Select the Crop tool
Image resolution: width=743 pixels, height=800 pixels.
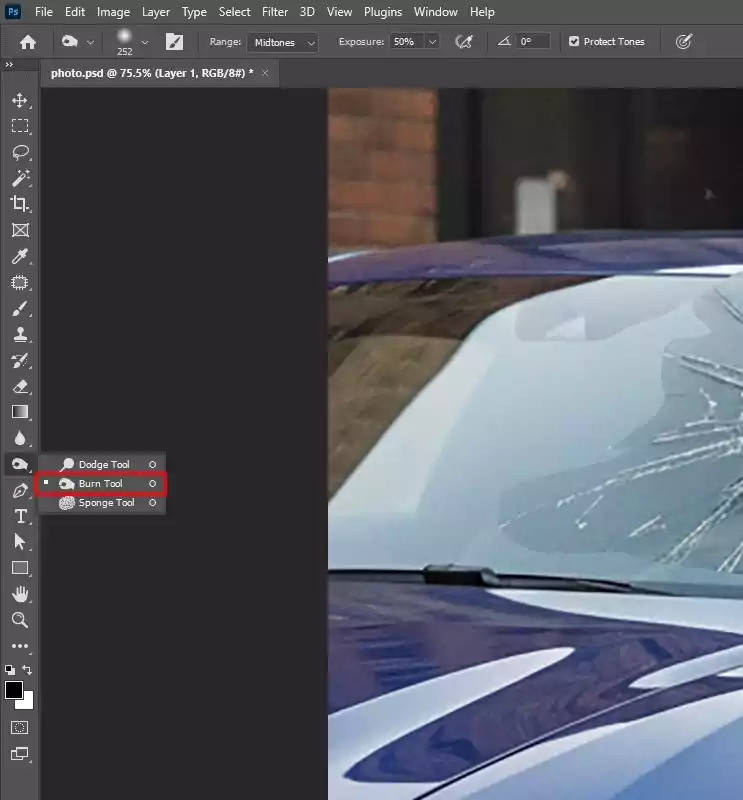point(19,204)
